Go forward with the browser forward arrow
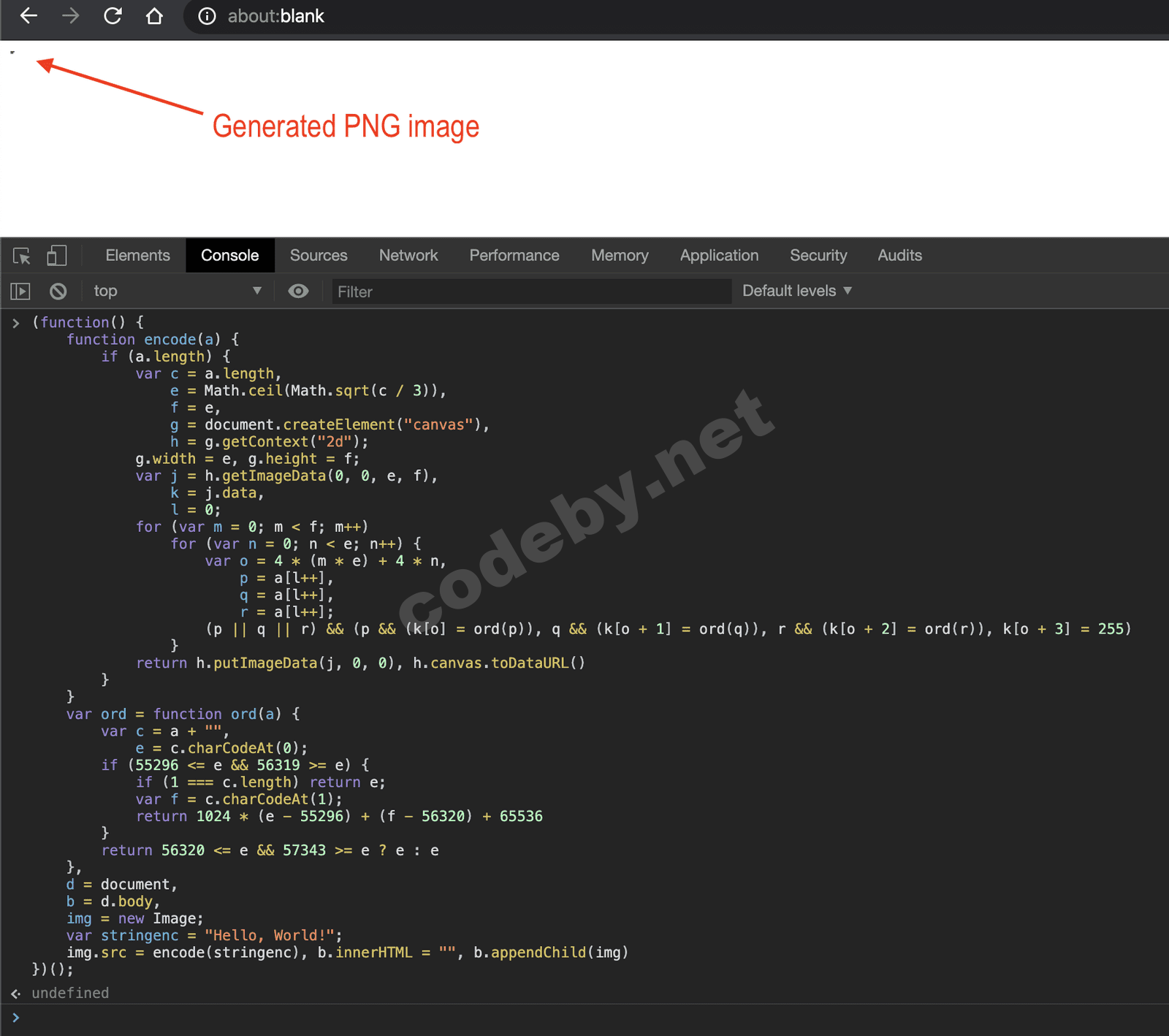This screenshot has height=1036, width=1169. (x=70, y=16)
